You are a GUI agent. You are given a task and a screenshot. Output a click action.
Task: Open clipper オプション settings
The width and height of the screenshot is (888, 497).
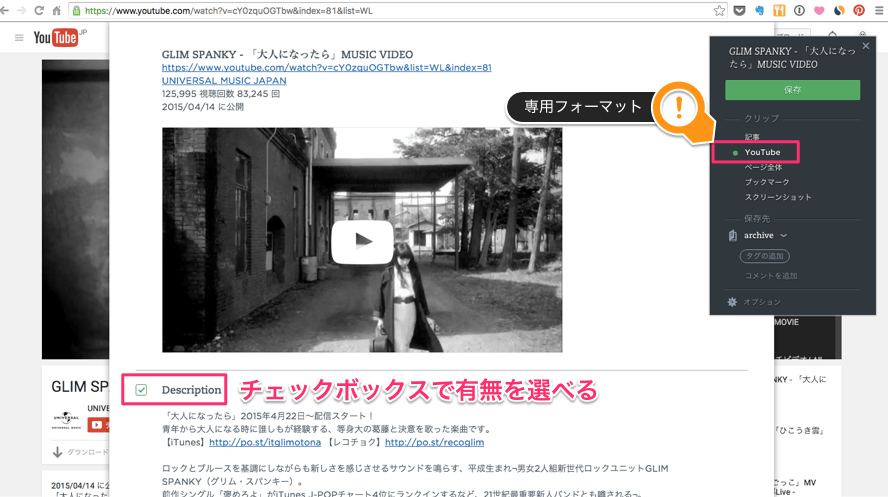762,302
